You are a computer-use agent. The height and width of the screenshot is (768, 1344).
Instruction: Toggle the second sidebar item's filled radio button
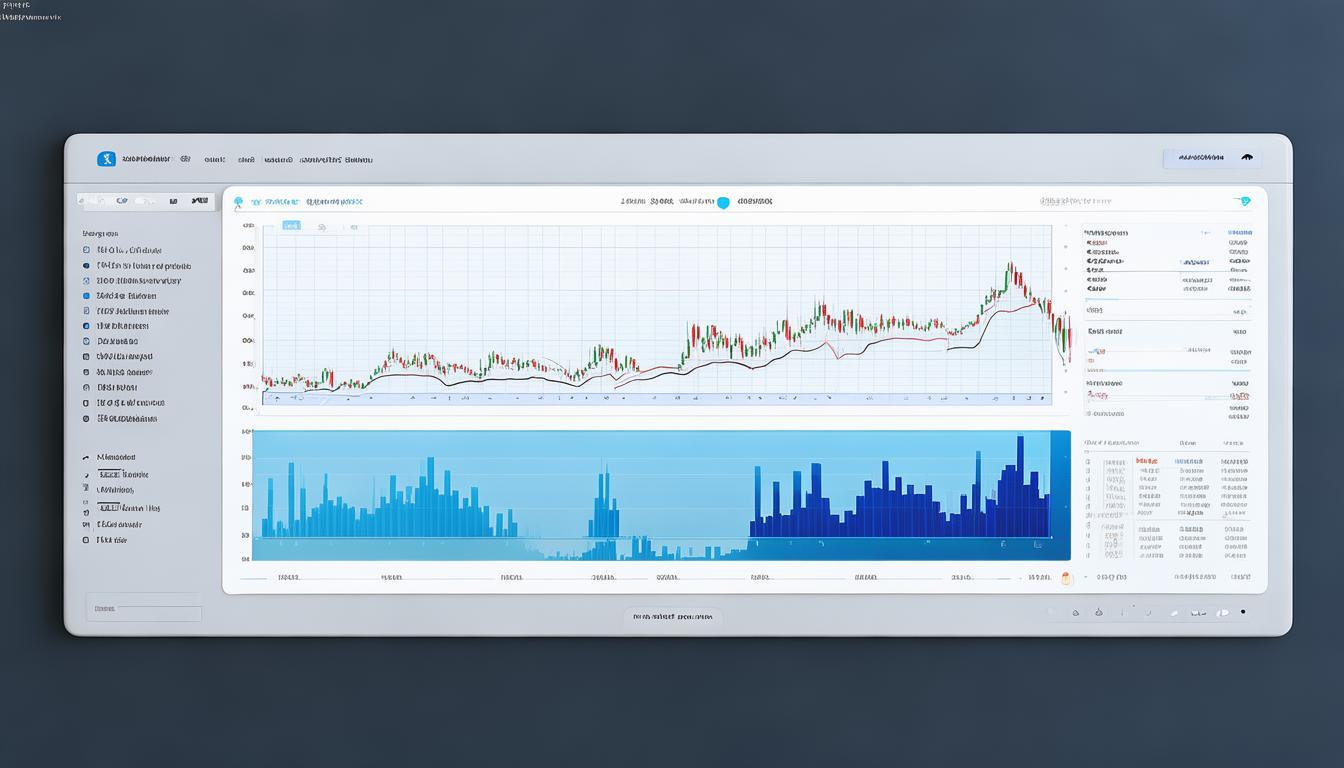tap(86, 266)
